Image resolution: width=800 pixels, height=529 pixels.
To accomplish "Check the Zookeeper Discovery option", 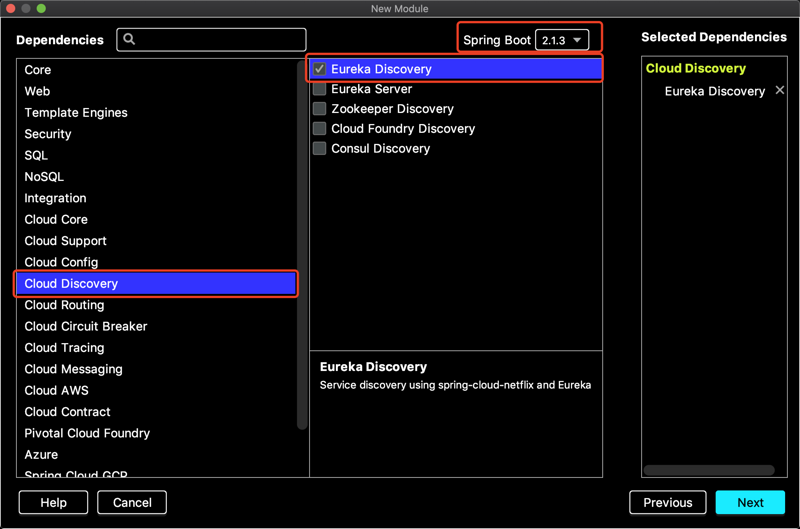I will click(320, 109).
